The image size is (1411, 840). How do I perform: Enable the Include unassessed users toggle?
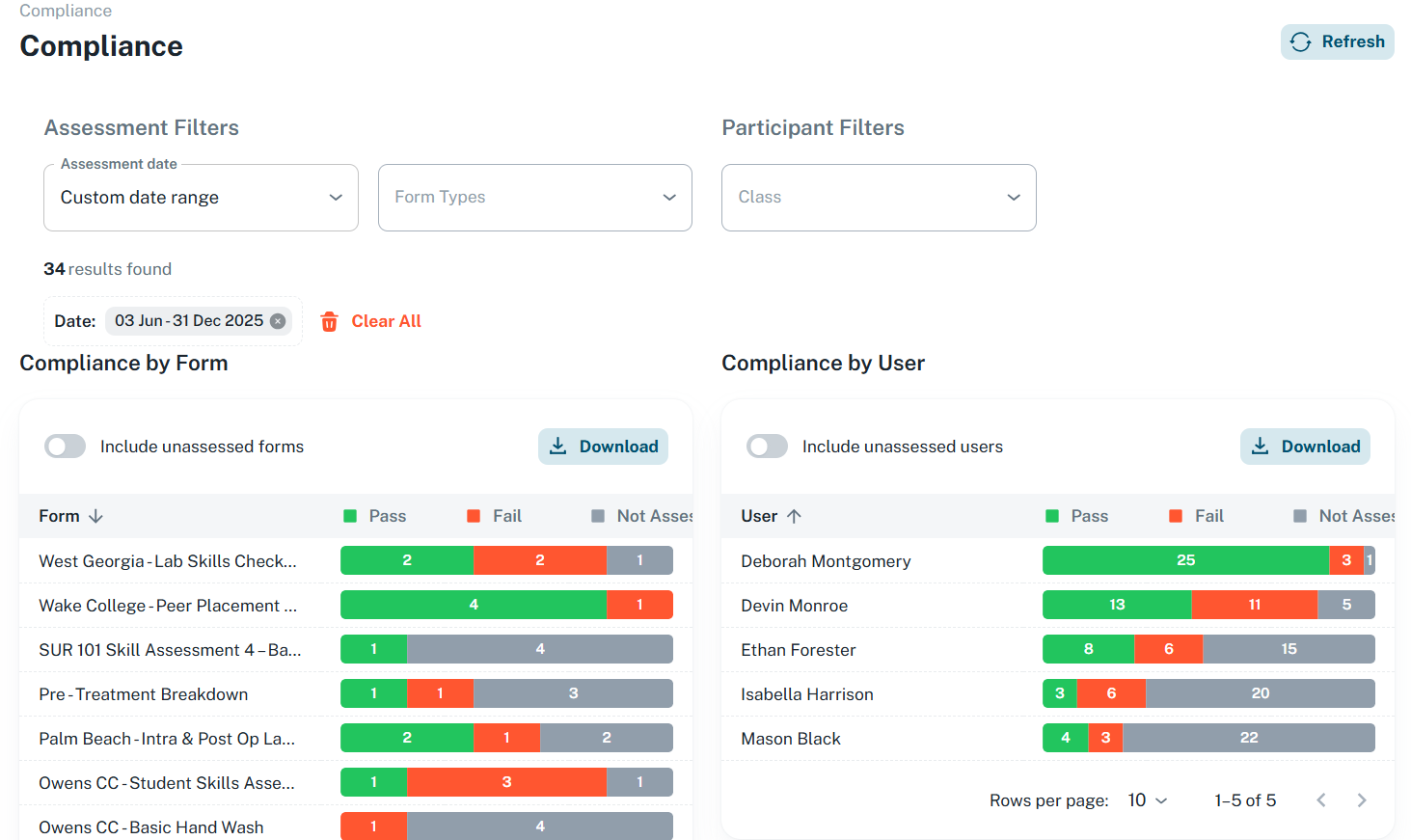click(x=767, y=446)
